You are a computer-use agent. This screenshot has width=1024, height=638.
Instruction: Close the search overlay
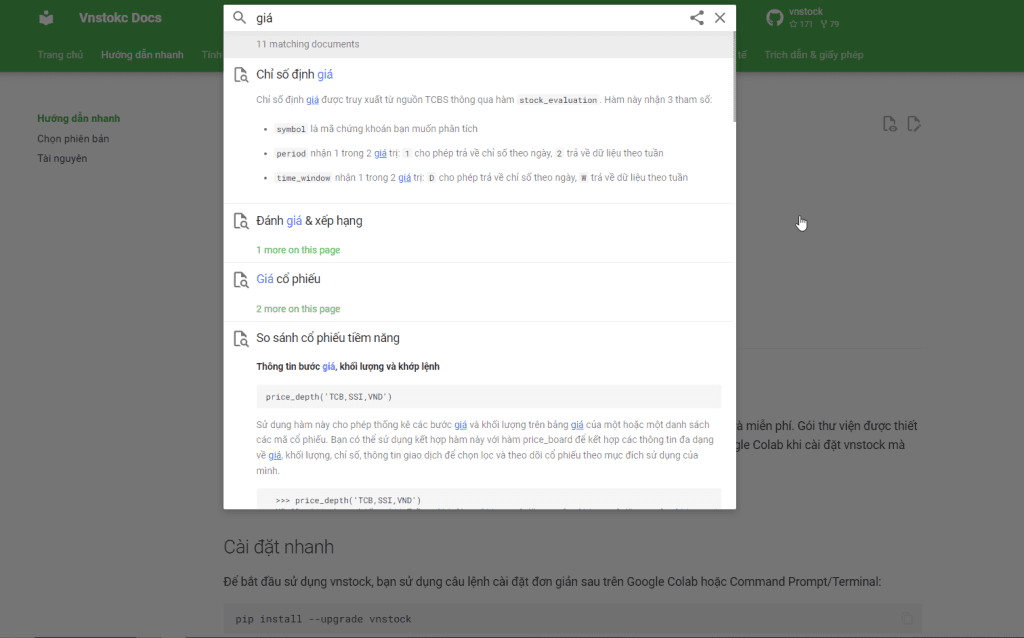coord(720,18)
